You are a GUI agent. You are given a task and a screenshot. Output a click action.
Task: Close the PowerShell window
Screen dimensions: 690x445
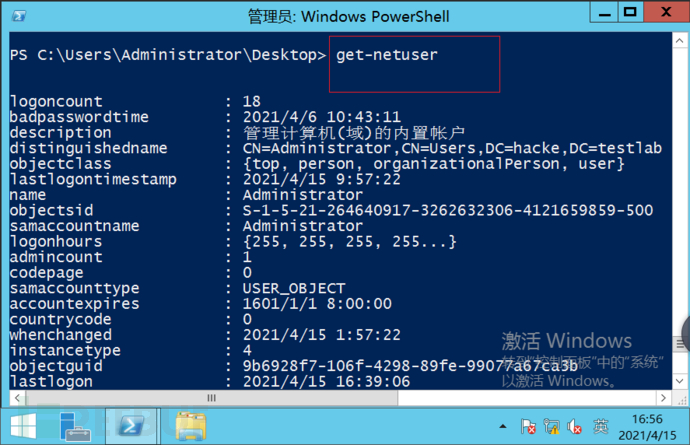pyautogui.click(x=670, y=13)
